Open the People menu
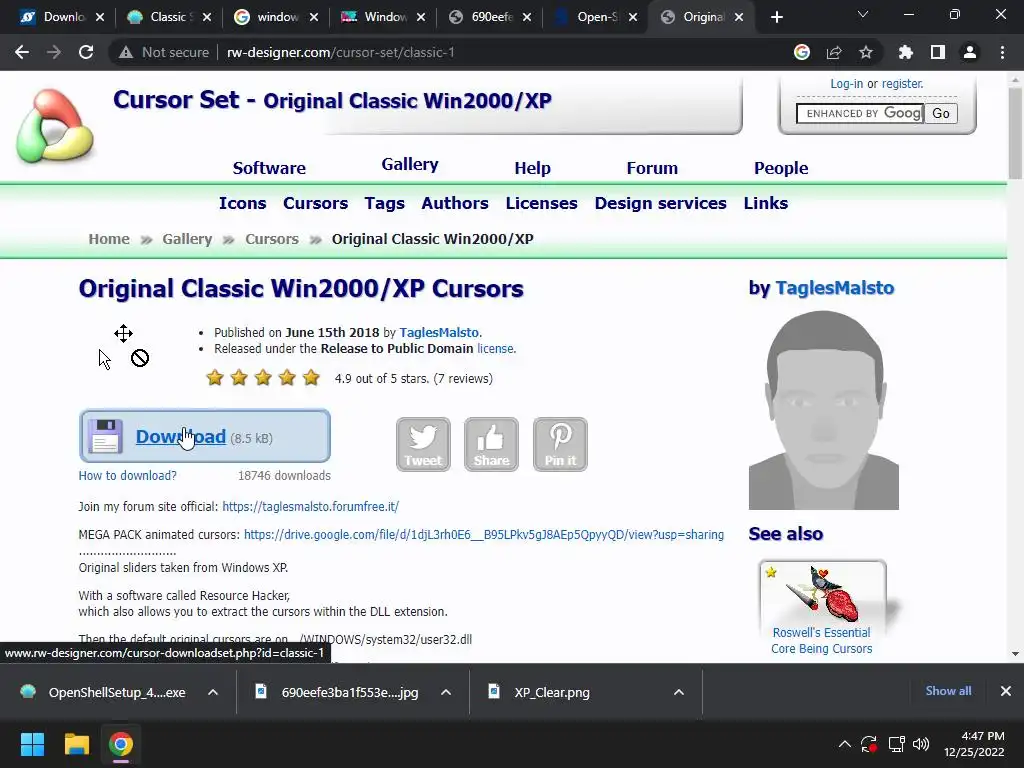 [781, 168]
